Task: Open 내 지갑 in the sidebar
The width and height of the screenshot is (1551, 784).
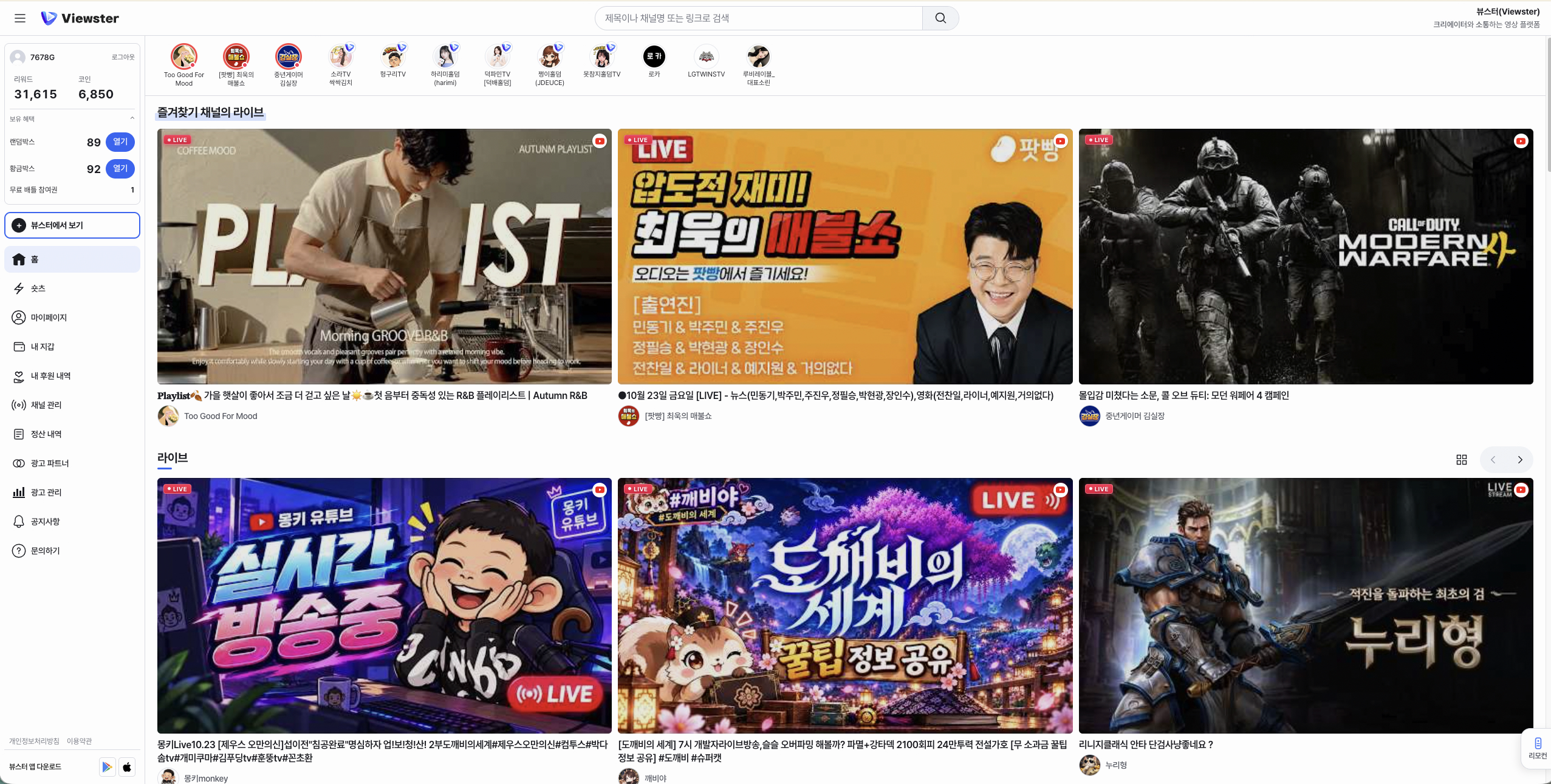Action: tap(72, 347)
